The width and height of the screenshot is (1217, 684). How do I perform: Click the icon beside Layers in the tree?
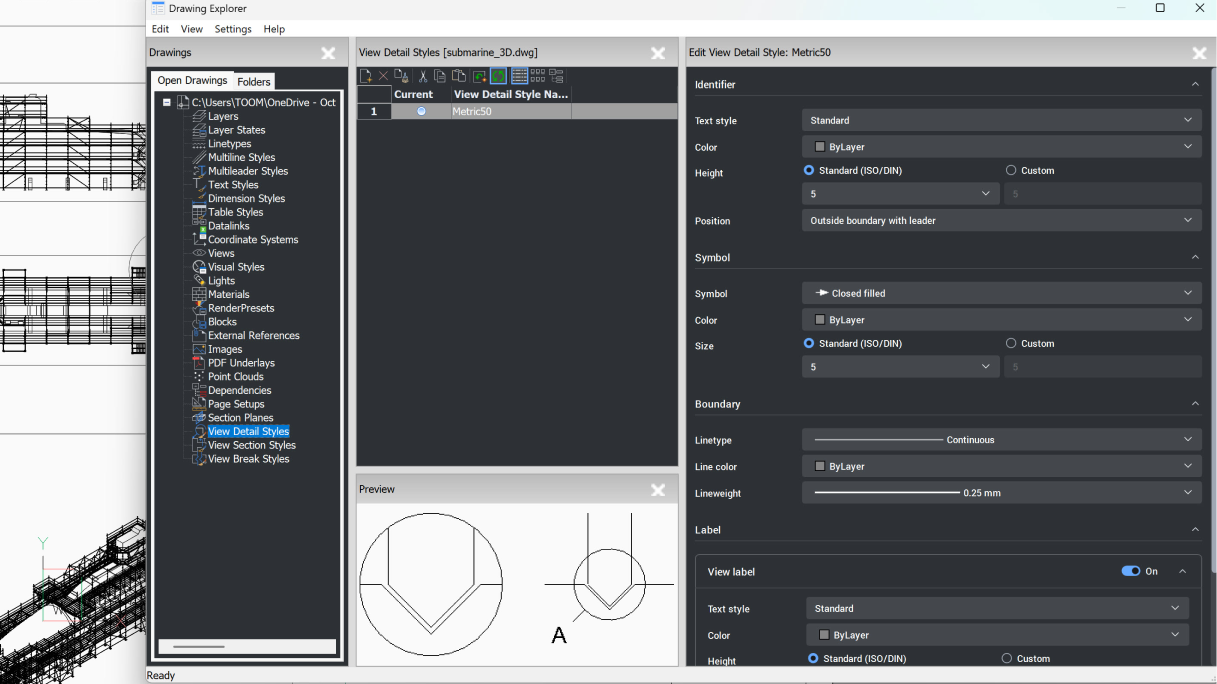point(199,117)
